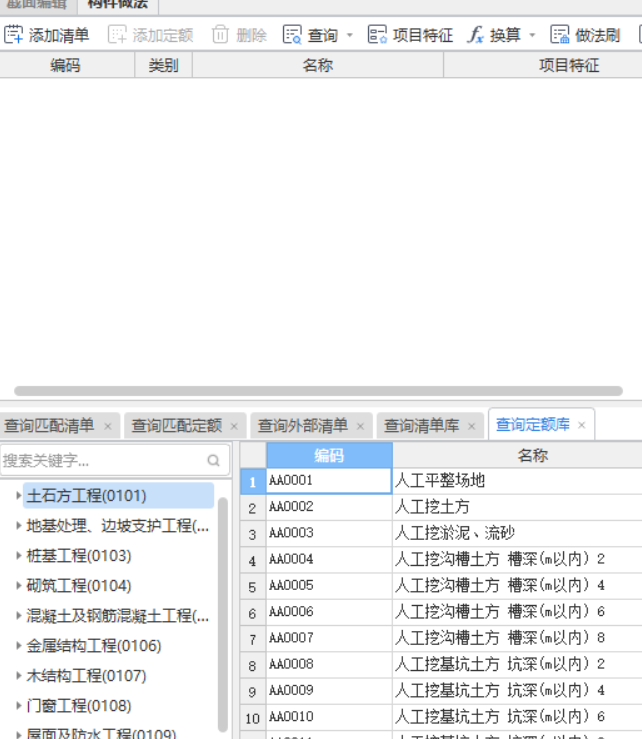This screenshot has width=642, height=739.
Task: Select cell AA0010
Action: point(329,717)
